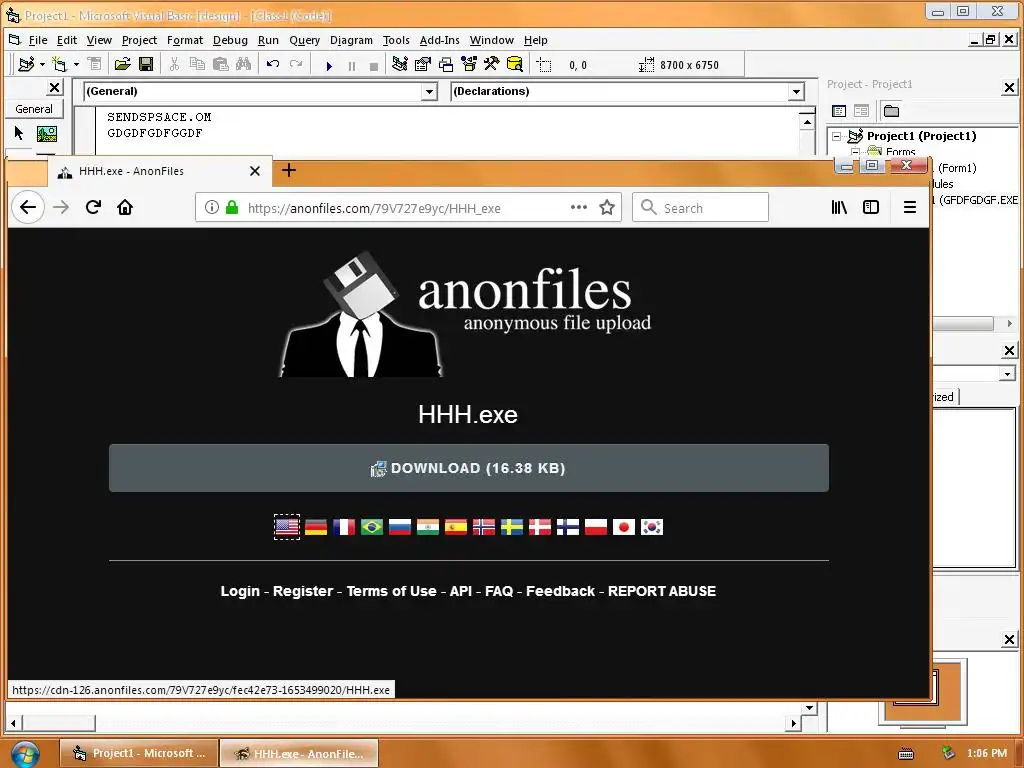Open the Firefox hamburger menu
The image size is (1024, 768).
click(910, 207)
